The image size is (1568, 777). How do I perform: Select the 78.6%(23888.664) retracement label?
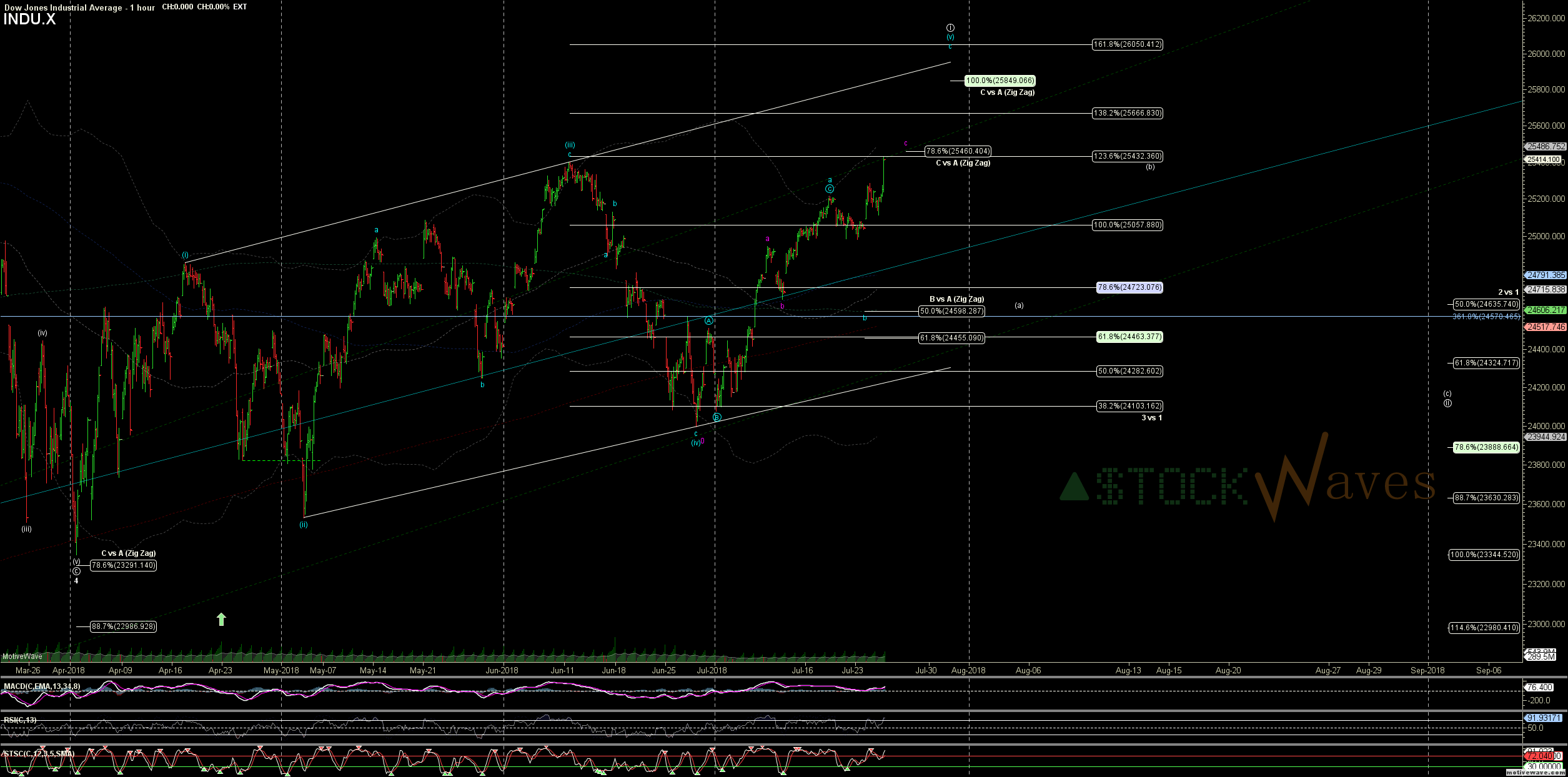point(1486,447)
